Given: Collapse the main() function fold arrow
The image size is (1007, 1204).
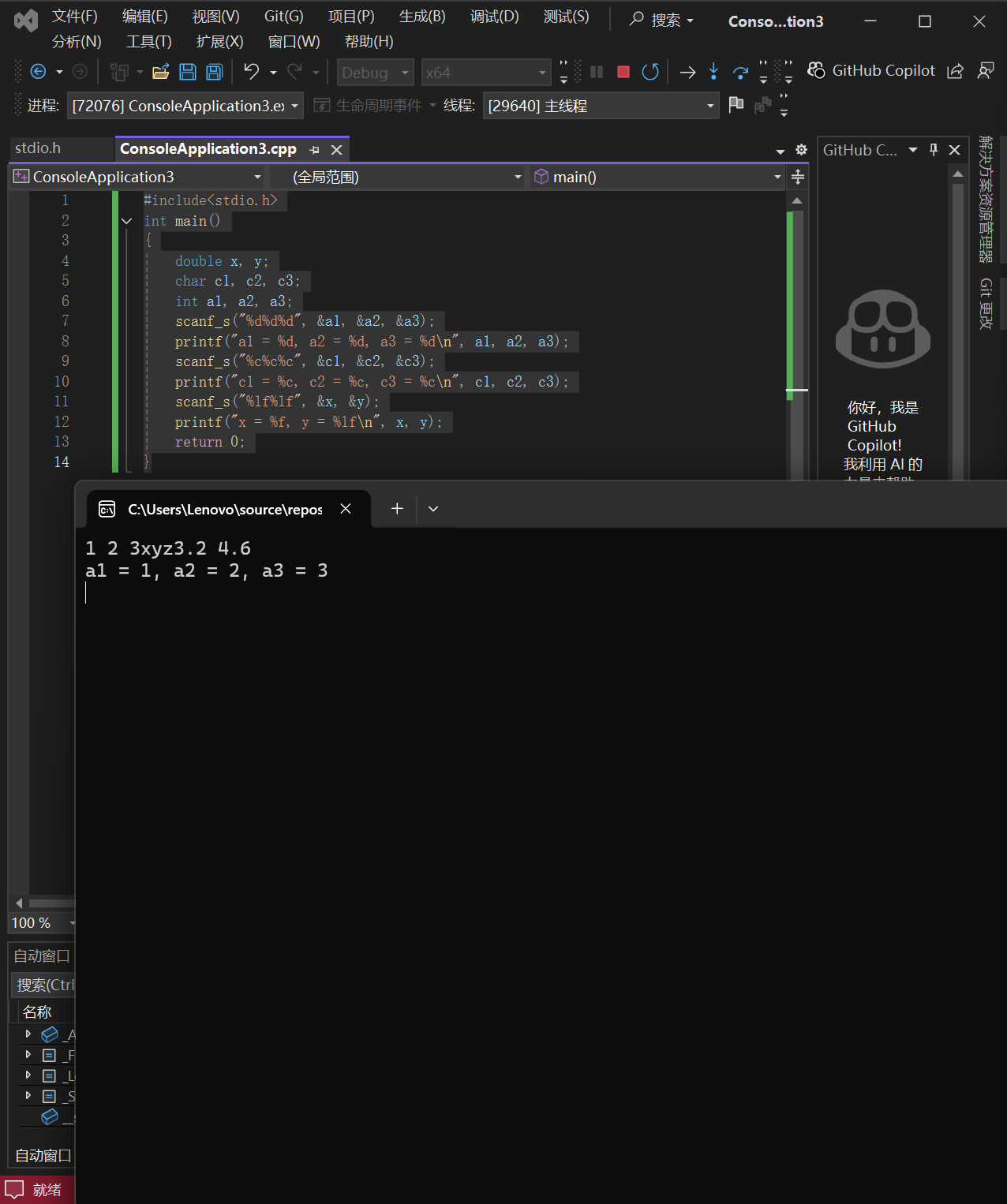Looking at the screenshot, I should [127, 221].
